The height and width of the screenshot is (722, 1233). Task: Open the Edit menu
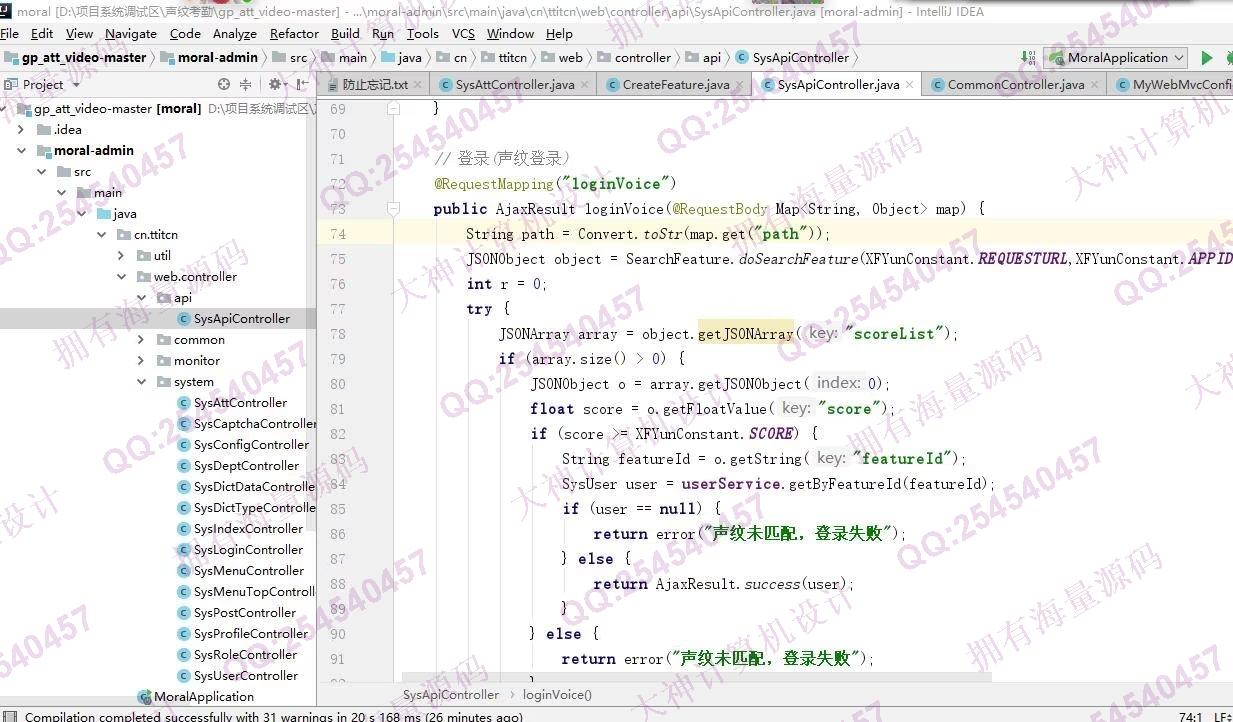(42, 33)
